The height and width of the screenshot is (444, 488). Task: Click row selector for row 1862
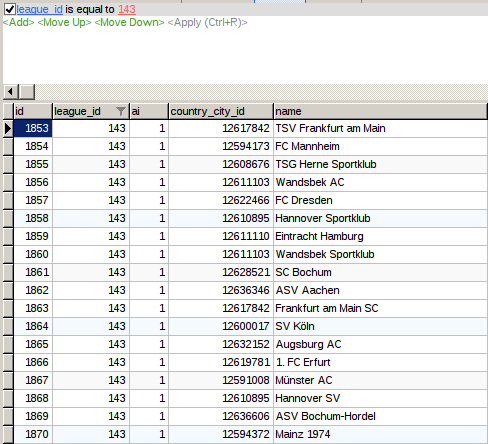(8, 290)
